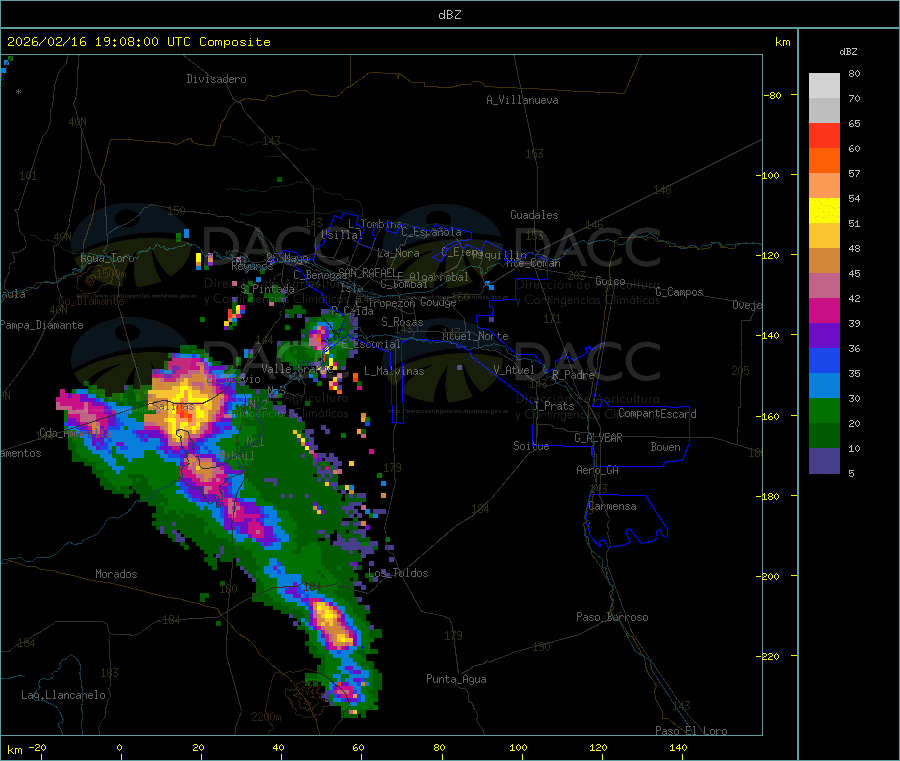
Task: Click the 'Carmensa' location label
Action: click(612, 506)
